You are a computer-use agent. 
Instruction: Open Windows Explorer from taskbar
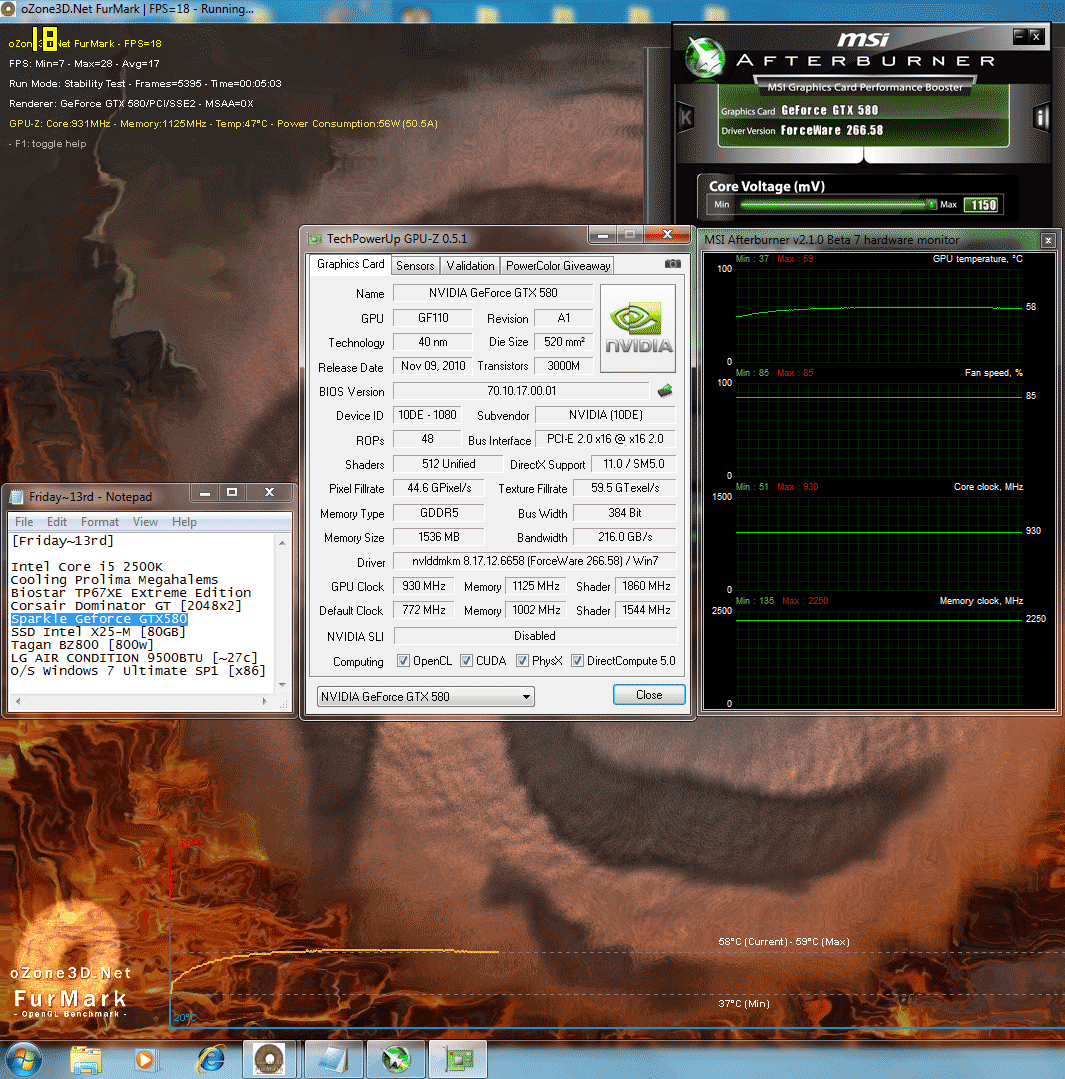(86, 1059)
